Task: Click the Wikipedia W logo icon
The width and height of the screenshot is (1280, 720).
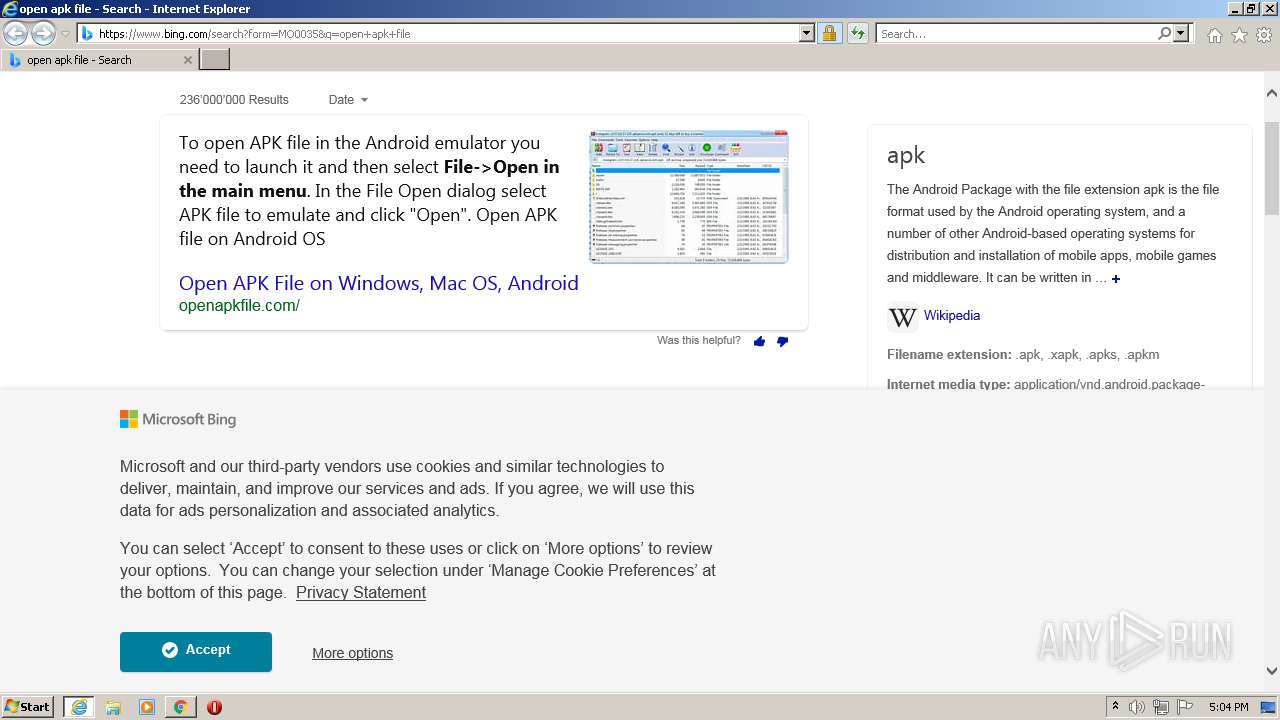Action: coord(902,317)
